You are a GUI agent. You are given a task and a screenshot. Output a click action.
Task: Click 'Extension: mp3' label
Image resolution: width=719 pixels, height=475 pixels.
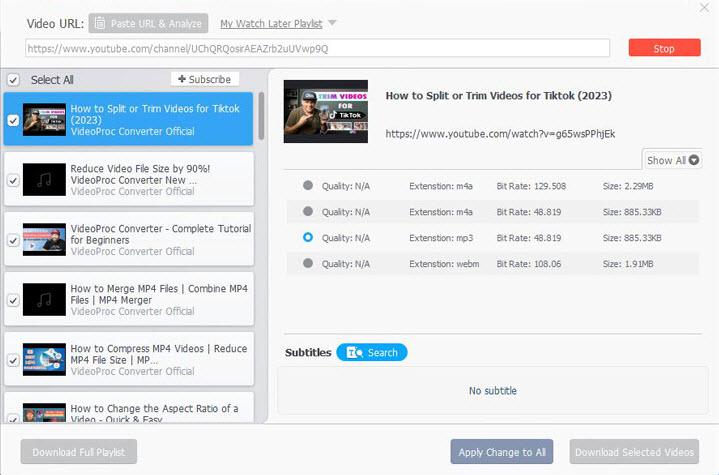[x=441, y=238]
